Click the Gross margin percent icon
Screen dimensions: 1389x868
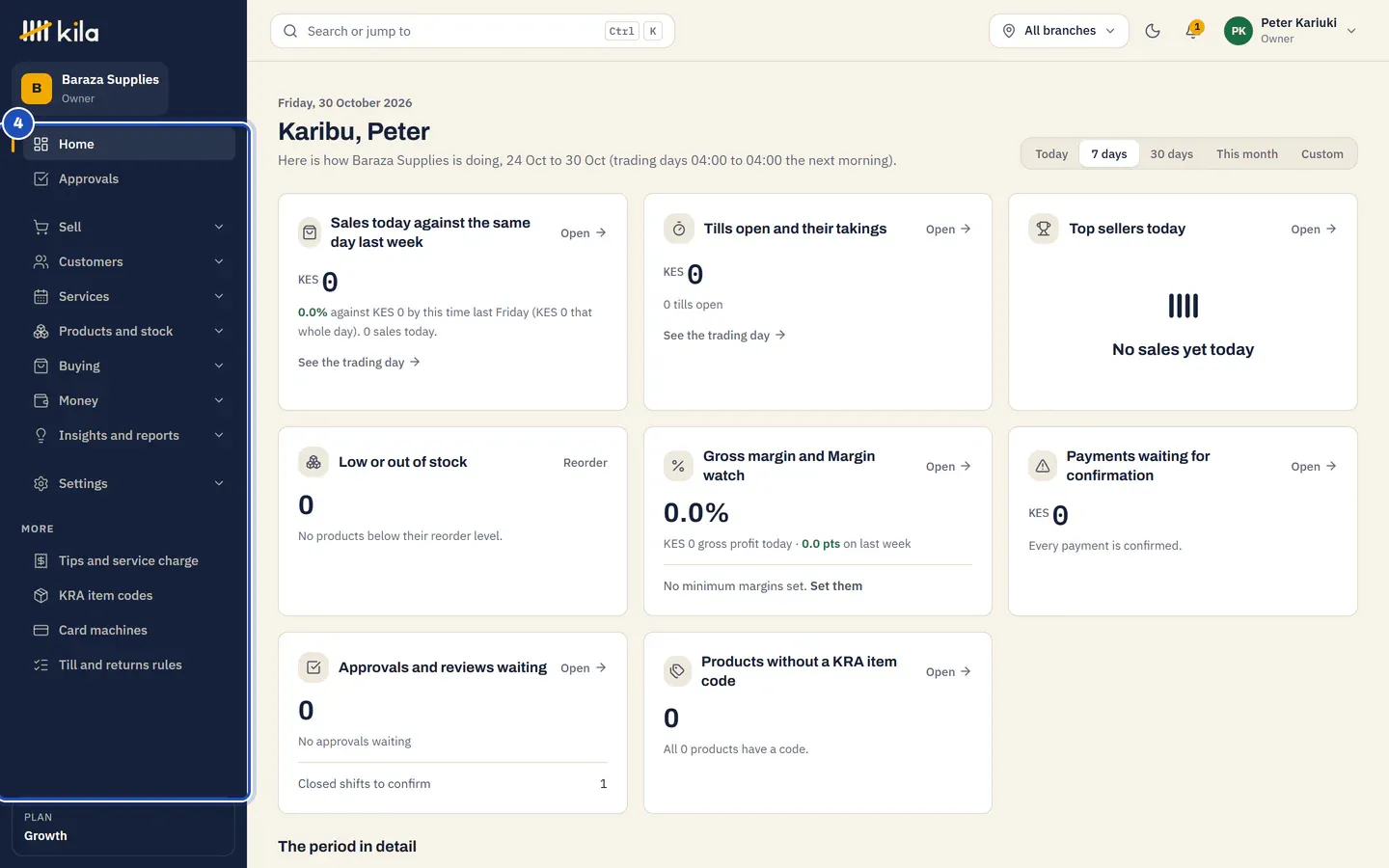click(678, 466)
